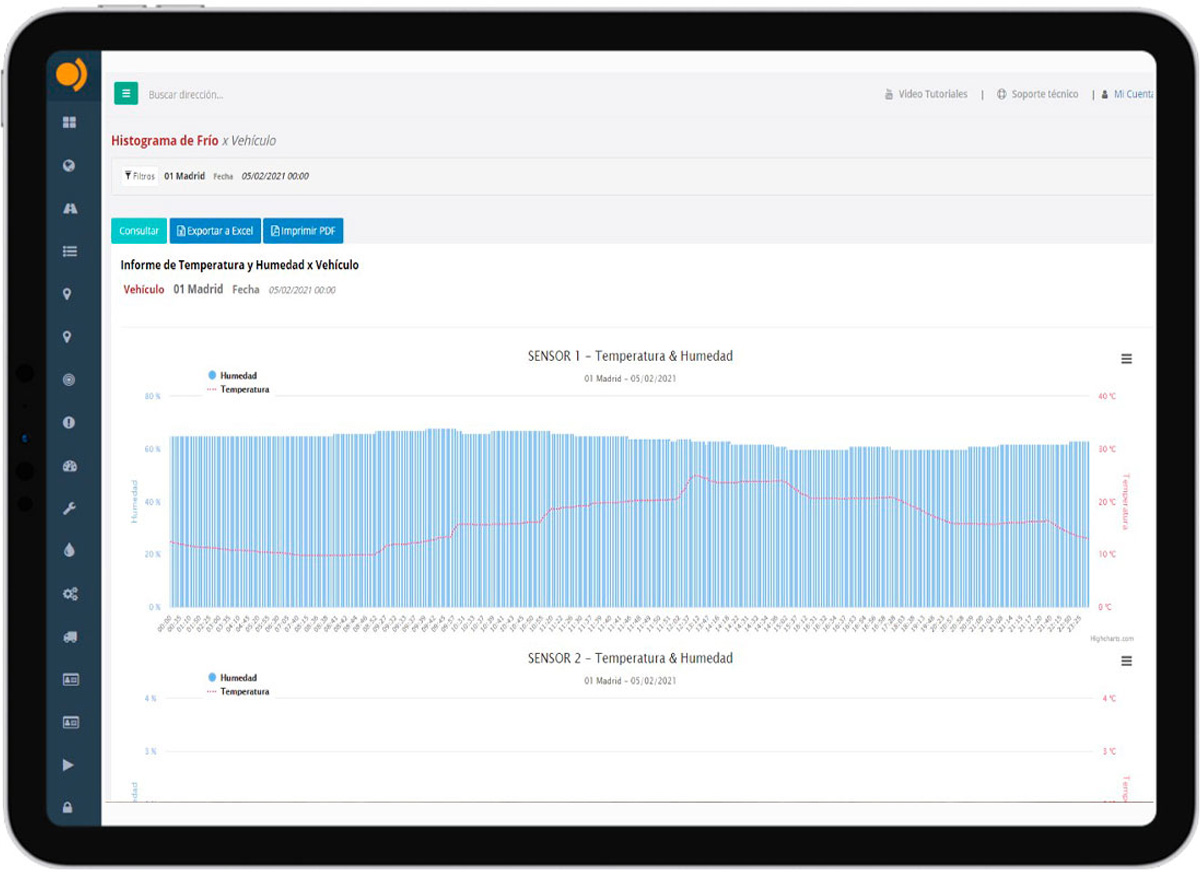The height and width of the screenshot is (872, 1200).
Task: Open the dashboard grid icon in sidebar
Action: point(69,123)
